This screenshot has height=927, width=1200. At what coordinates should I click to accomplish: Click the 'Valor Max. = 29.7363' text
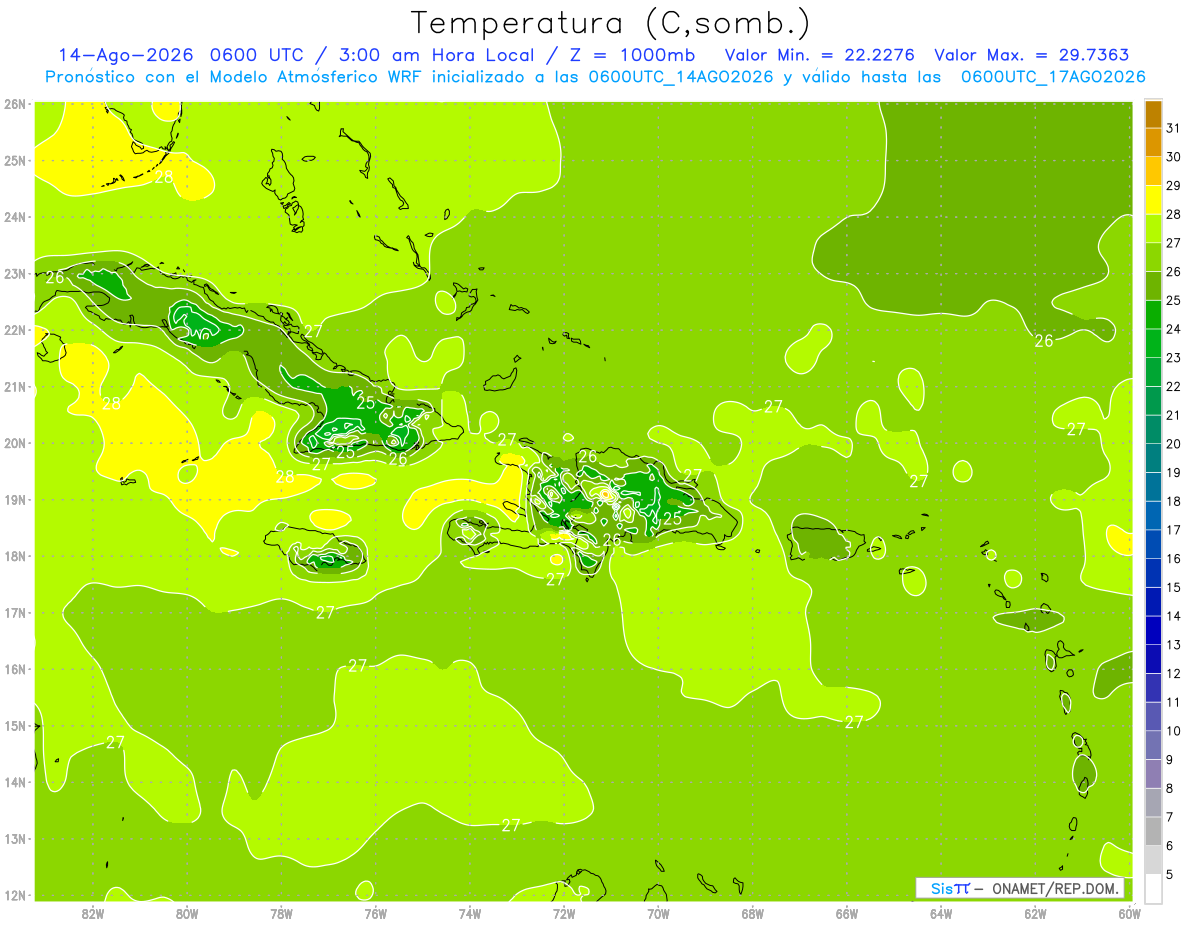click(1031, 55)
